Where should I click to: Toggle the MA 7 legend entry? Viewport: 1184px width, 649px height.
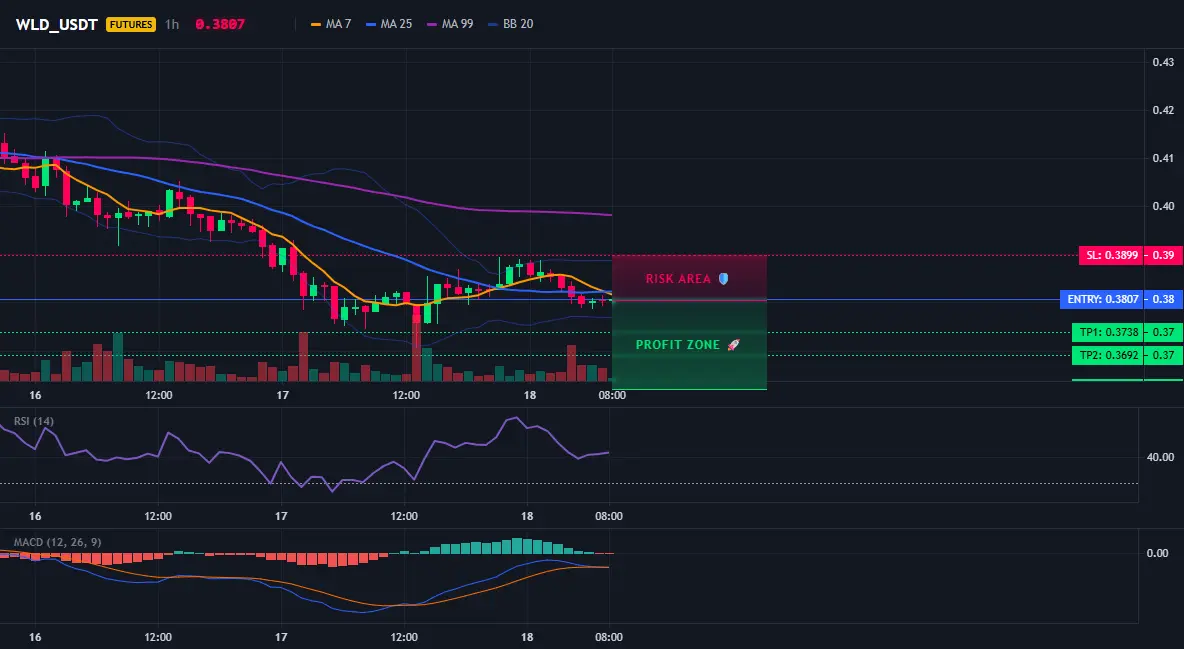coord(331,24)
